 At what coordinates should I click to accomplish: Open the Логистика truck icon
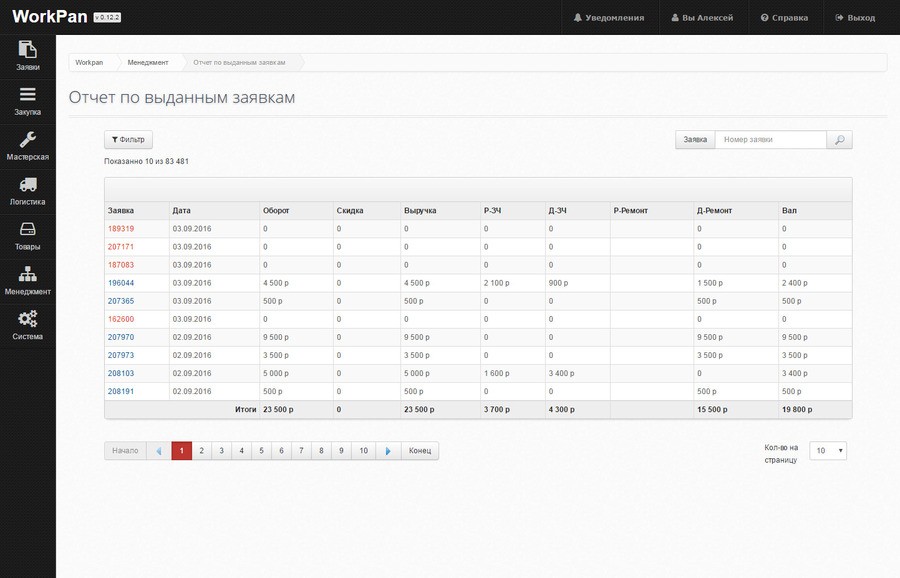tap(28, 184)
